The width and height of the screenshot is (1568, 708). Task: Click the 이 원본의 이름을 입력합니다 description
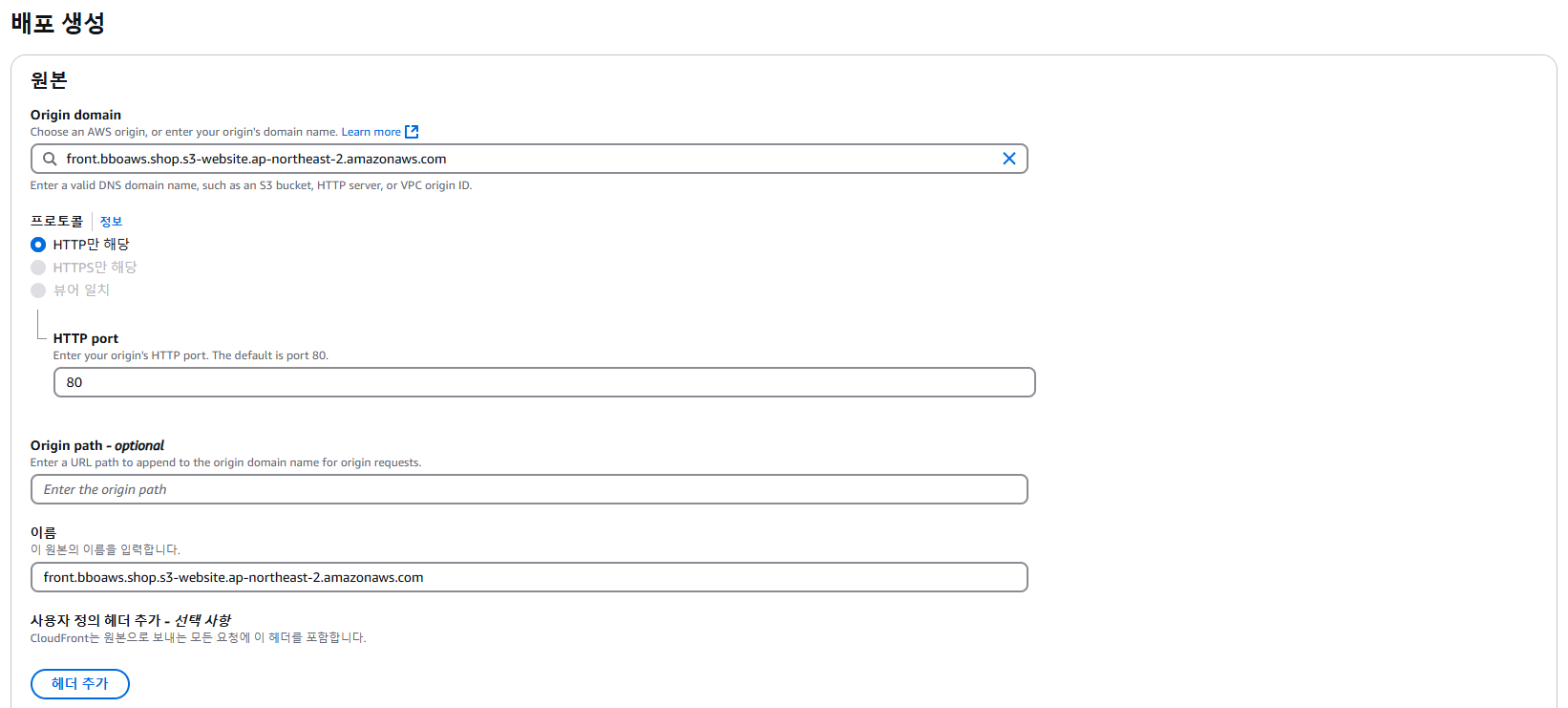click(x=105, y=549)
